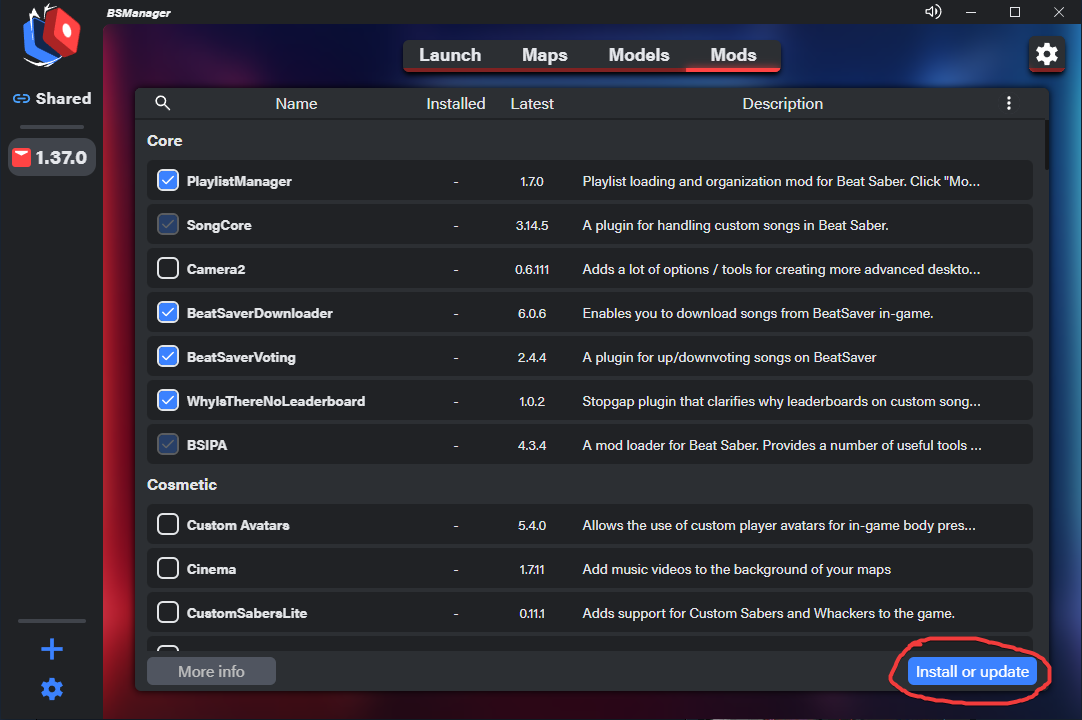
Task: Click the Name column header
Action: click(x=296, y=104)
